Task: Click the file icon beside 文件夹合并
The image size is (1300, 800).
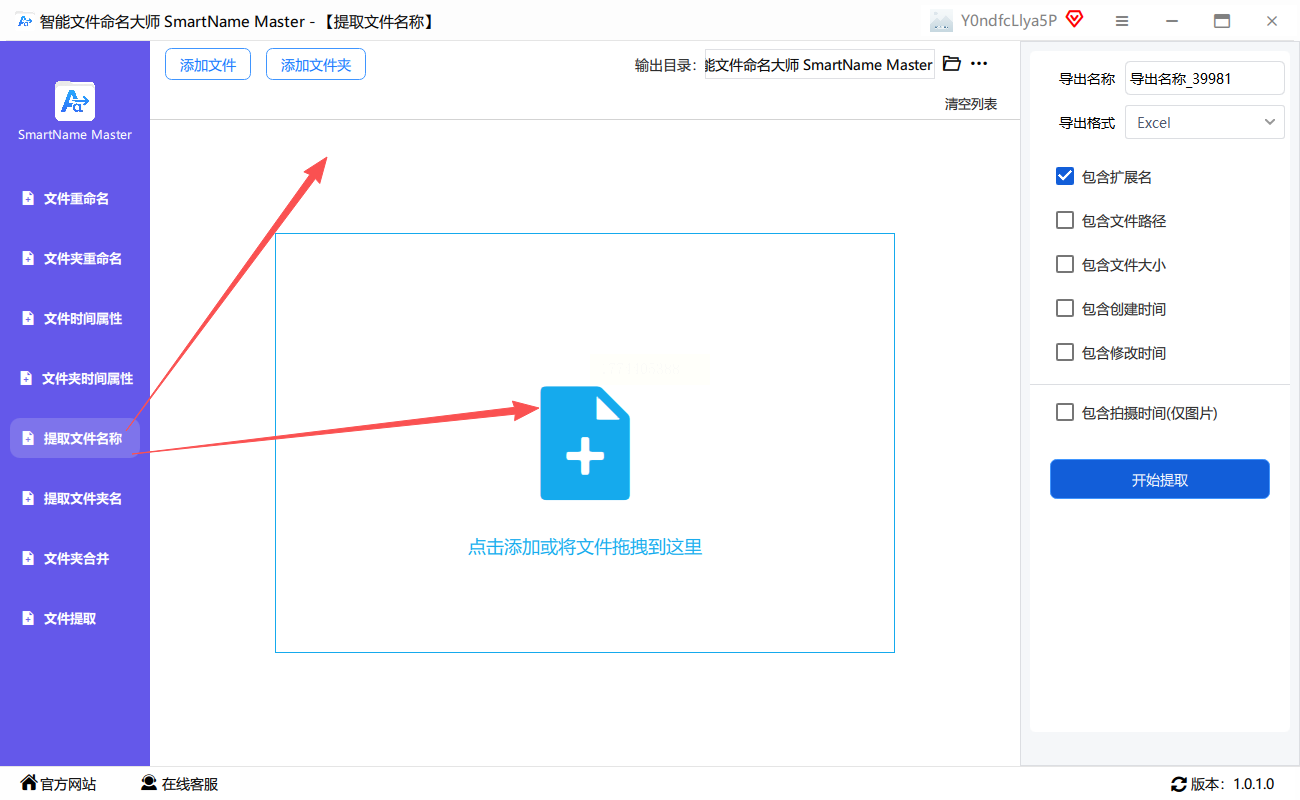Action: pyautogui.click(x=28, y=559)
